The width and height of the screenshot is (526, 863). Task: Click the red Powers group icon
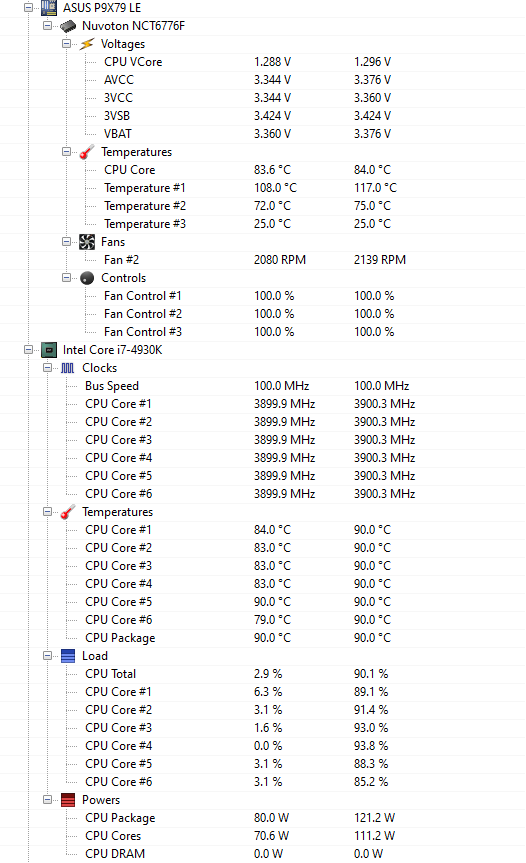point(68,800)
